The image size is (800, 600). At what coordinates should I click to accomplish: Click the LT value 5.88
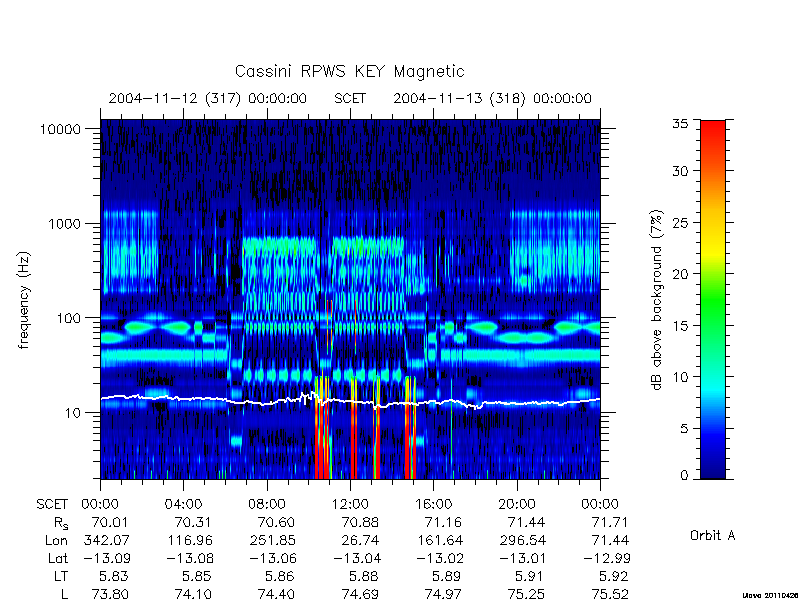pos(364,576)
